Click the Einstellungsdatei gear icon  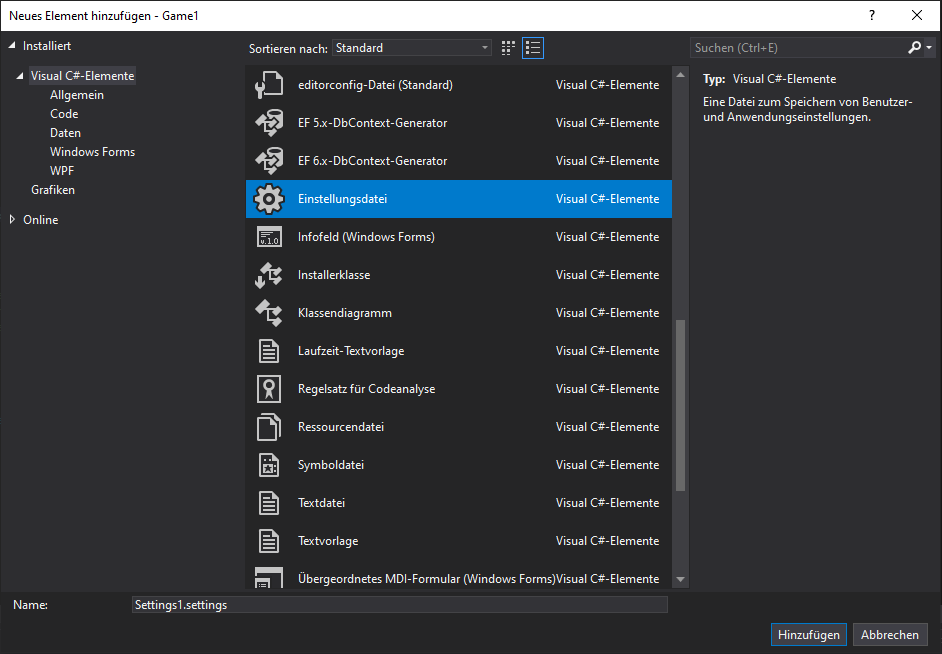tap(269, 199)
